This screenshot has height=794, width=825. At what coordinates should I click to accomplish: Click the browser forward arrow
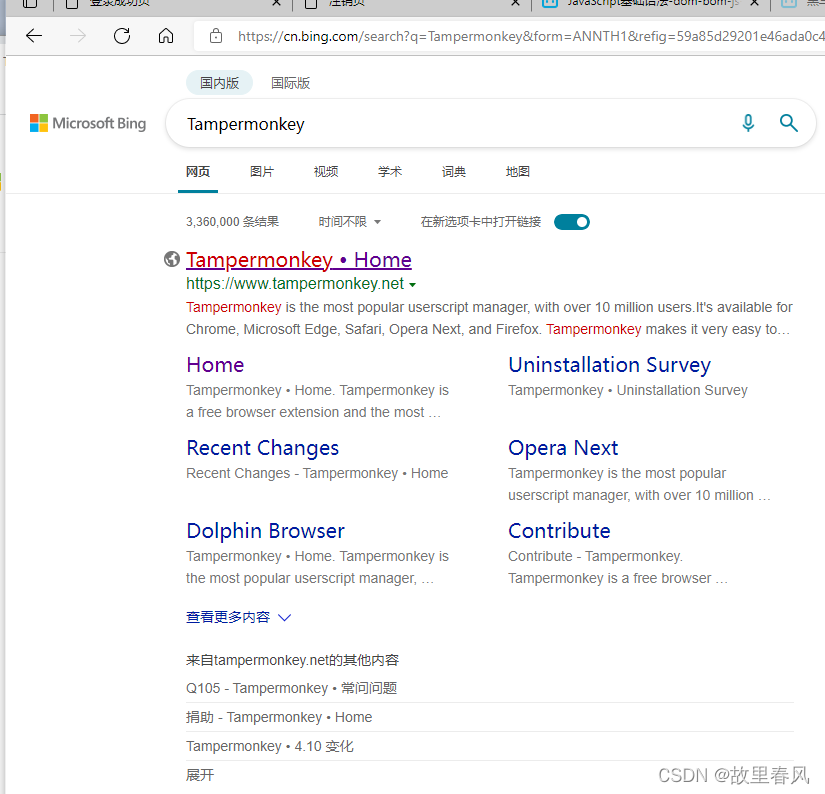(x=78, y=36)
